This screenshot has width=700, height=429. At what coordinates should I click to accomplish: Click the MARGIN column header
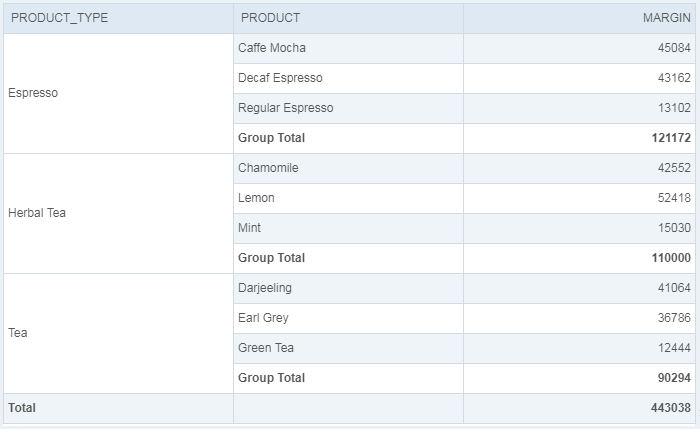(665, 18)
